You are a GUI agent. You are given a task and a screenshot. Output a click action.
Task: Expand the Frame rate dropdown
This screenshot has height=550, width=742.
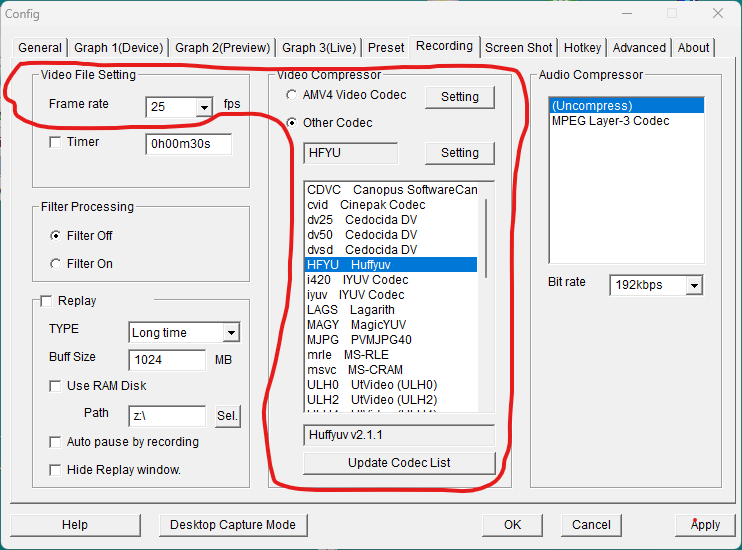tap(204, 107)
